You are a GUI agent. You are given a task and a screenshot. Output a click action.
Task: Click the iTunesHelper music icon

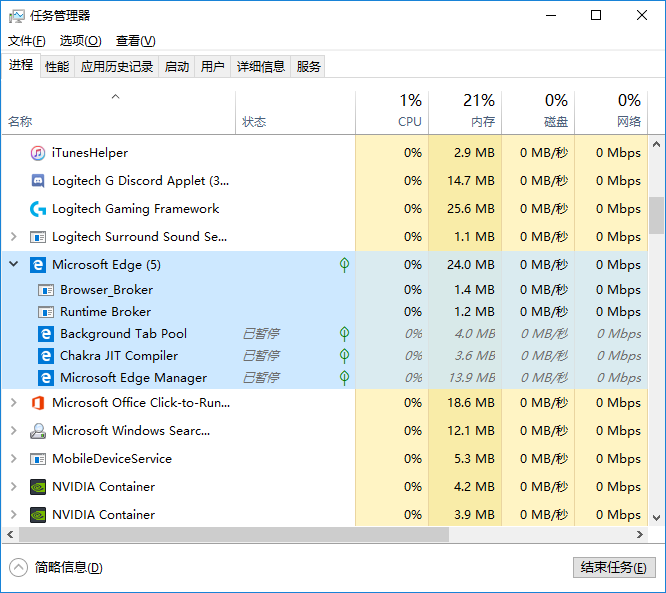[38, 153]
